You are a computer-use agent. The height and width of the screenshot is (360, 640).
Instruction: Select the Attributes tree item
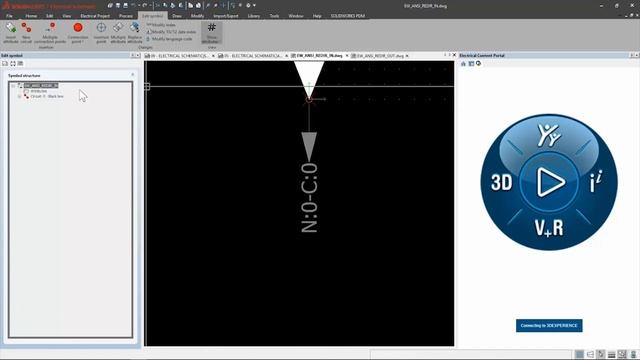[x=39, y=91]
